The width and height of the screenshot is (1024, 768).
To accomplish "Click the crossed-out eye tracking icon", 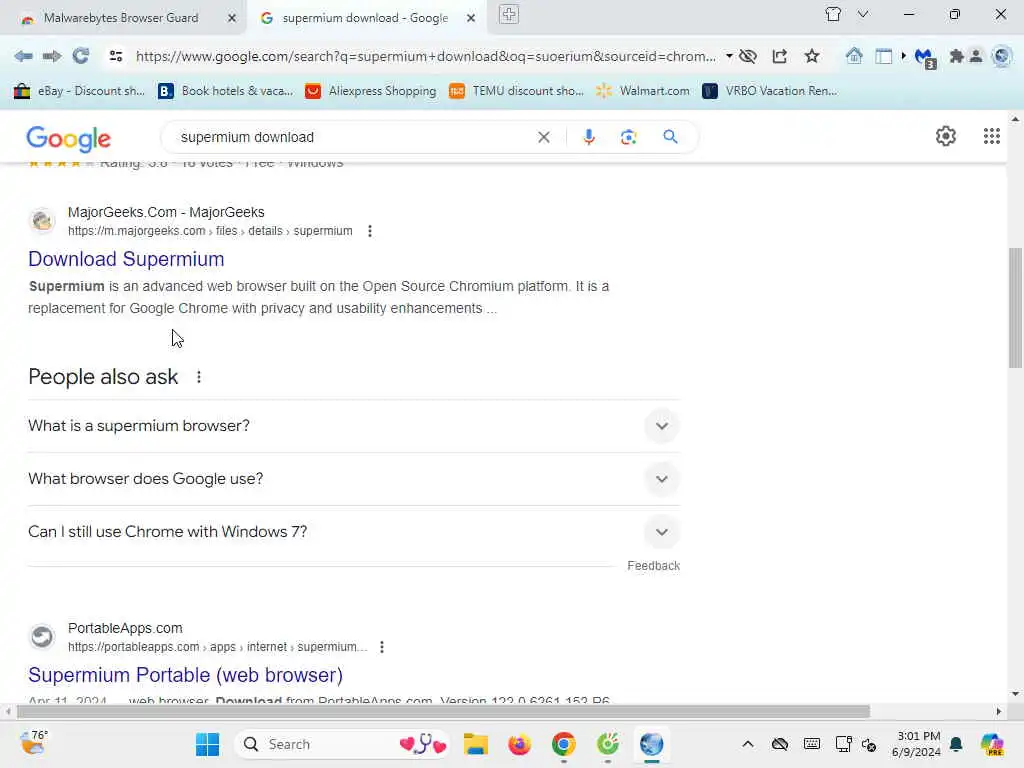I will [x=748, y=56].
